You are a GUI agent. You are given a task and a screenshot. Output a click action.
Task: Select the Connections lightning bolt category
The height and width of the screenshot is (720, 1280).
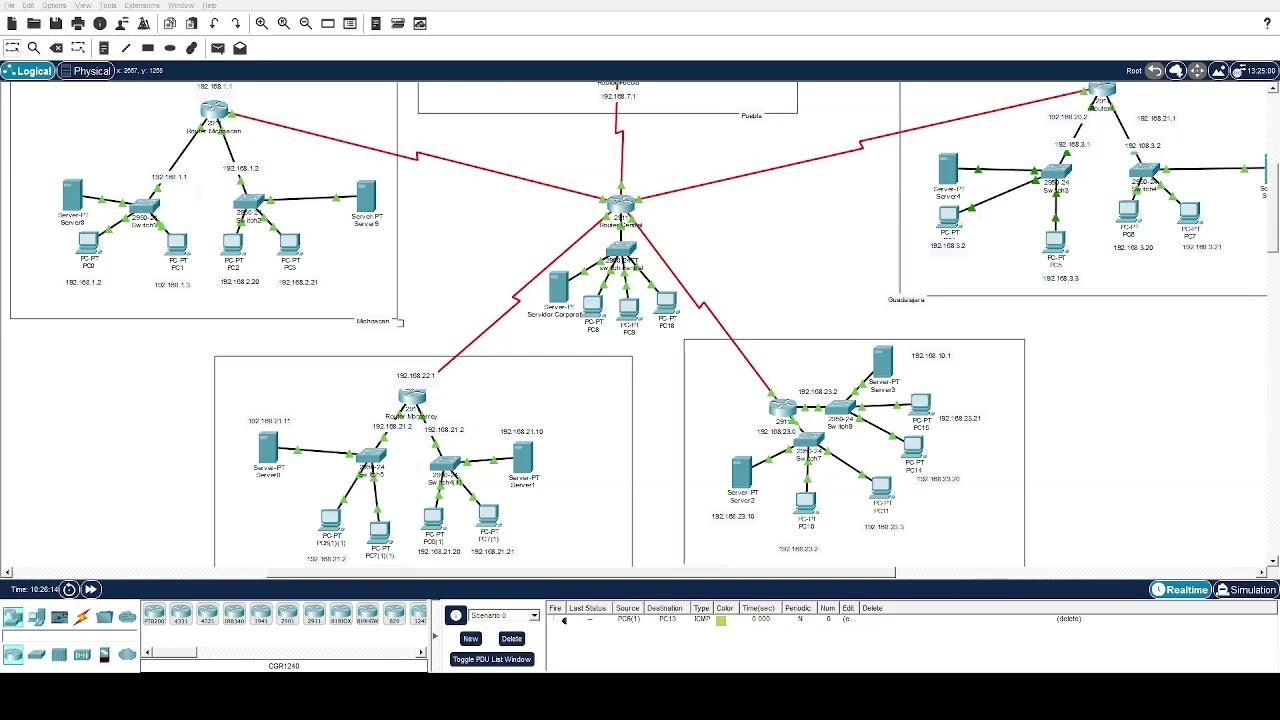tap(82, 617)
